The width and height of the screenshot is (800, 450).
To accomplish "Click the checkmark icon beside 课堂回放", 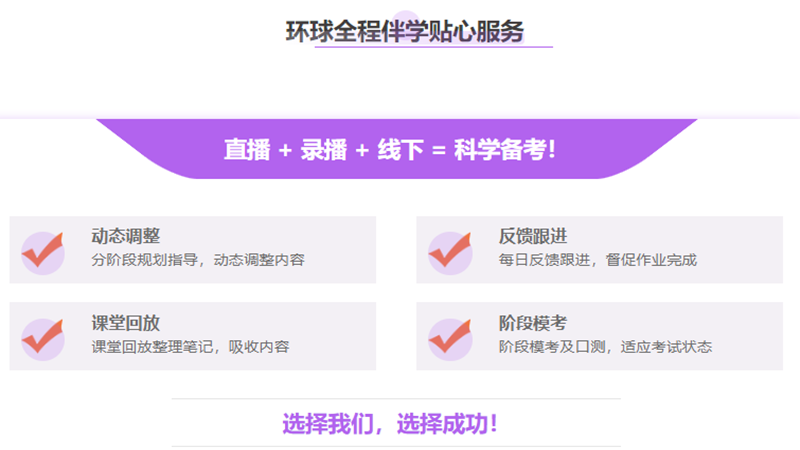I will coord(43,339).
